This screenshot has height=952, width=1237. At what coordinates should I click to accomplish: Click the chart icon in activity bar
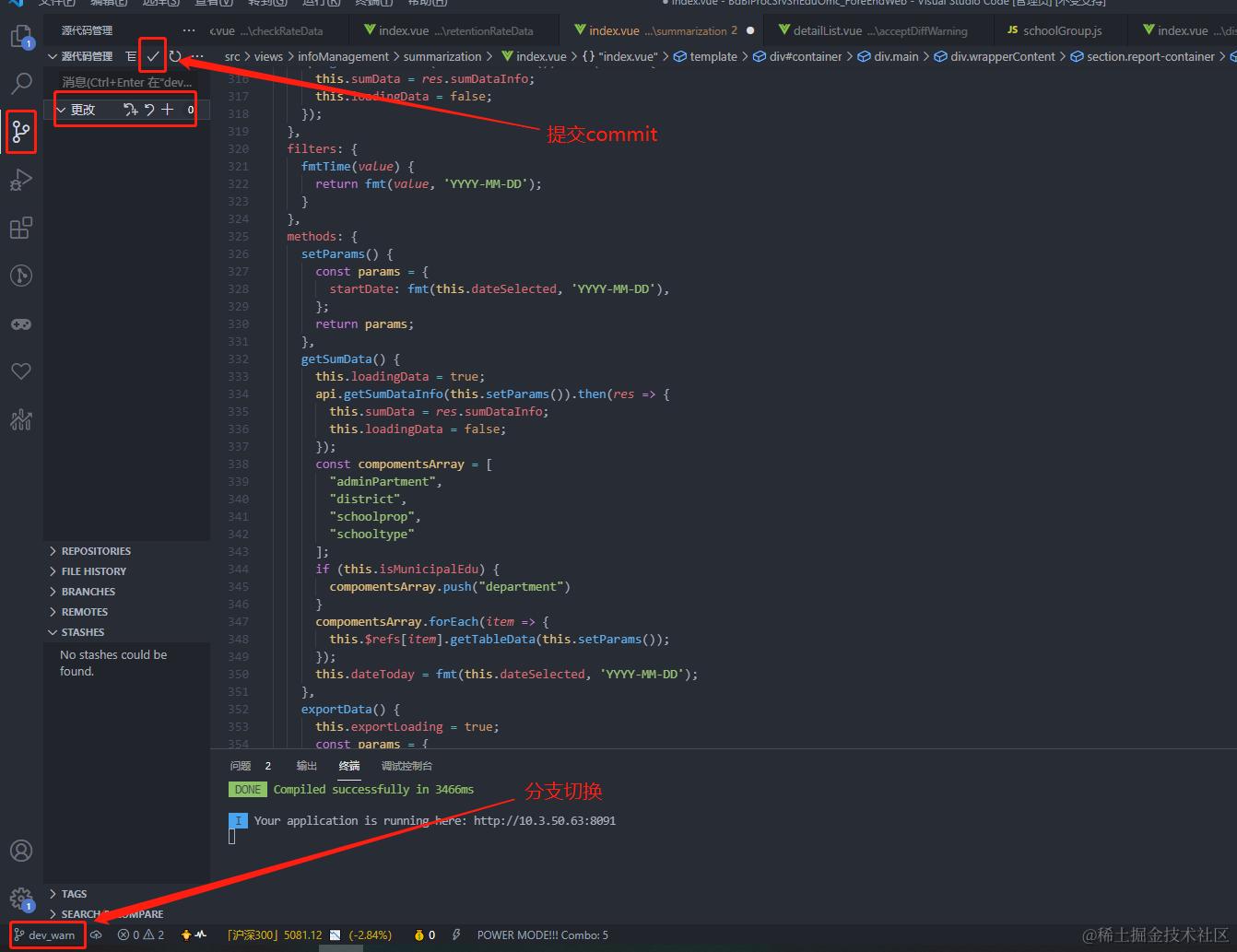(x=20, y=419)
